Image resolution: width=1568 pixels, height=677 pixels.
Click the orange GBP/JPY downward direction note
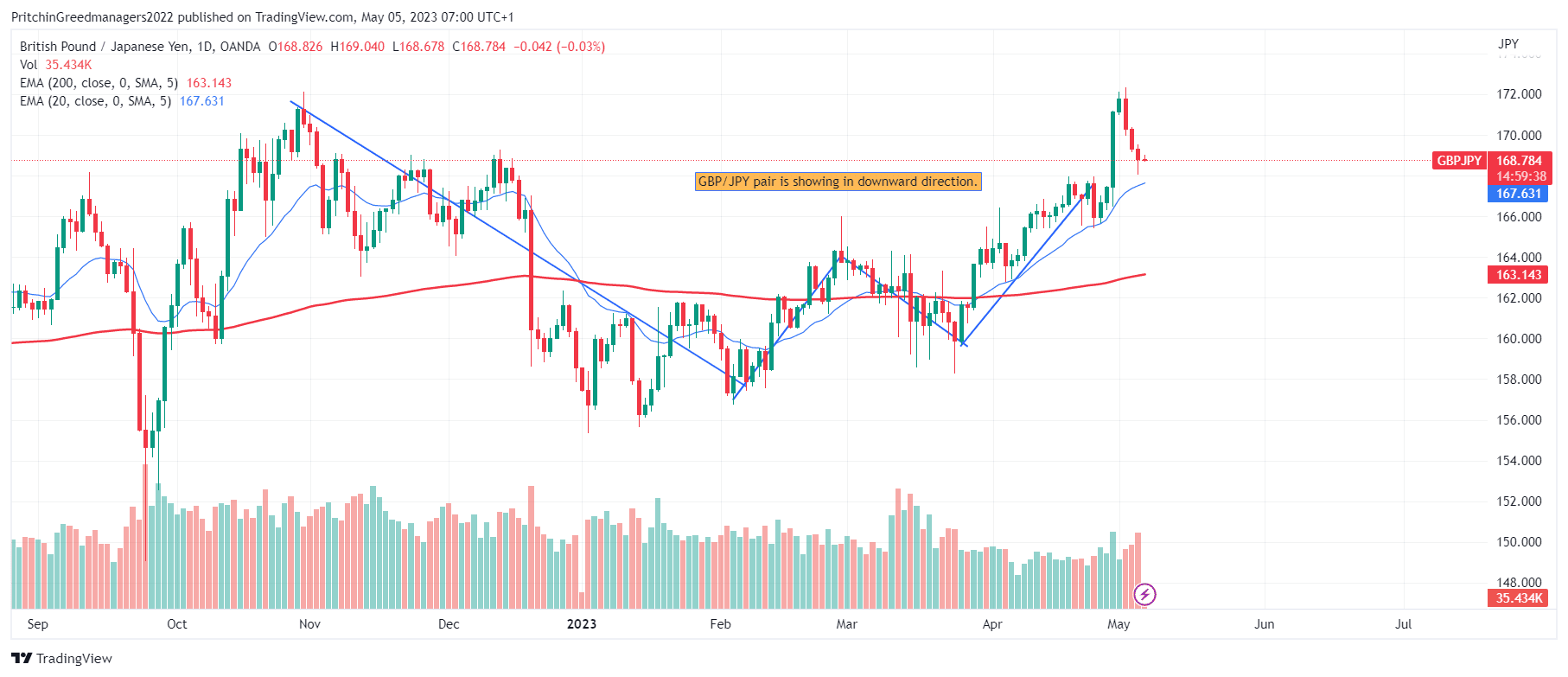coord(838,182)
